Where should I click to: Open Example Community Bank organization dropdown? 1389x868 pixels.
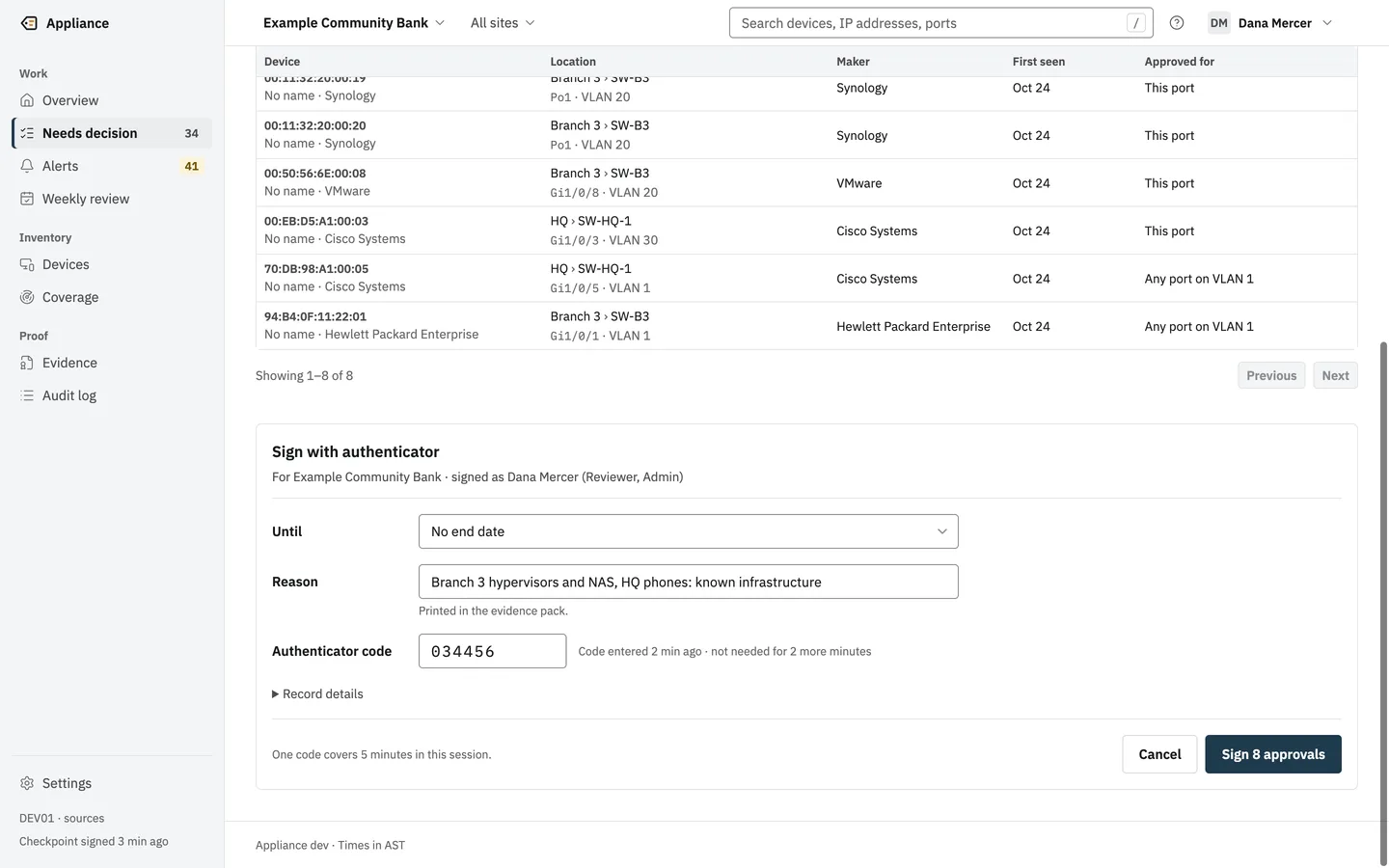tap(354, 23)
